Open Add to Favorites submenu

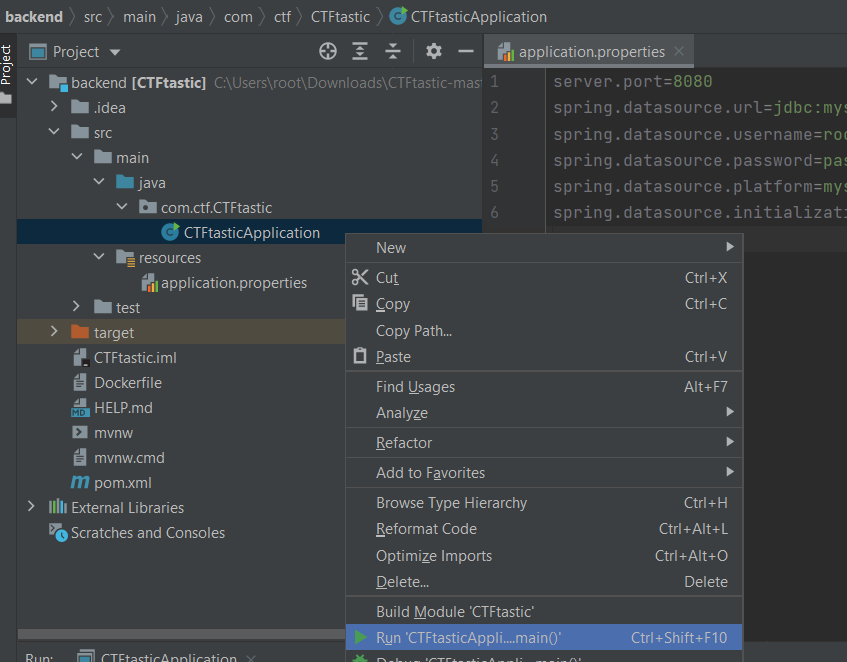544,473
